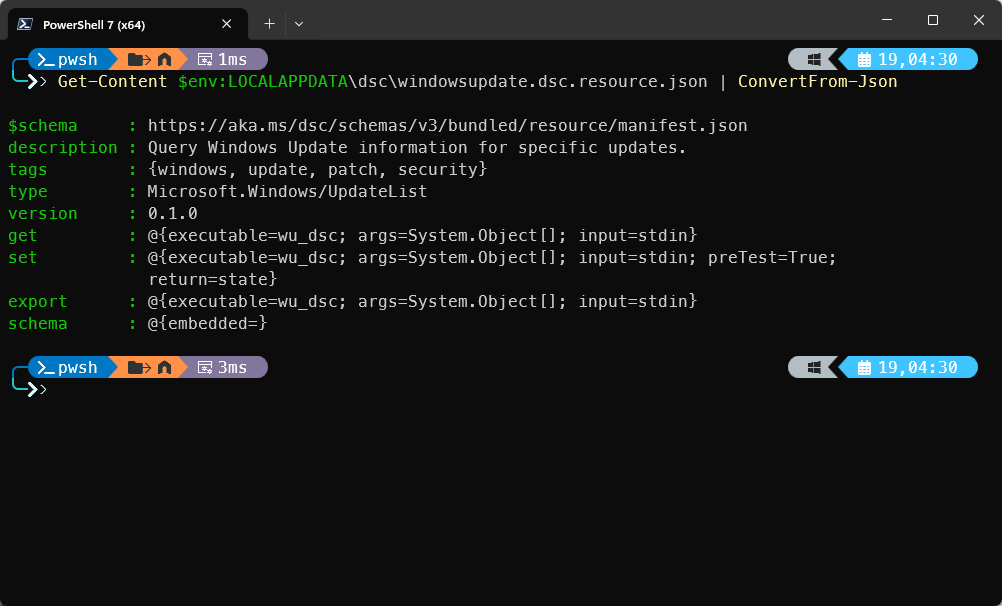
Task: Maximize the terminal window
Action: point(932,20)
